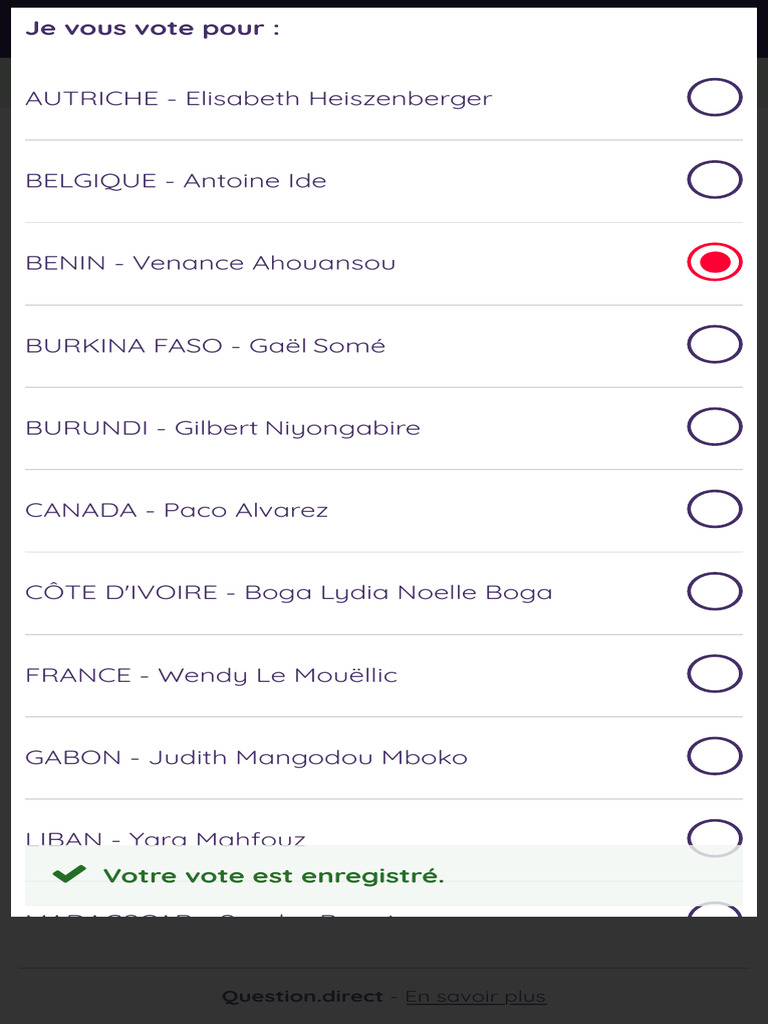
Task: Select the AUTRICHE radio button
Action: click(x=714, y=98)
